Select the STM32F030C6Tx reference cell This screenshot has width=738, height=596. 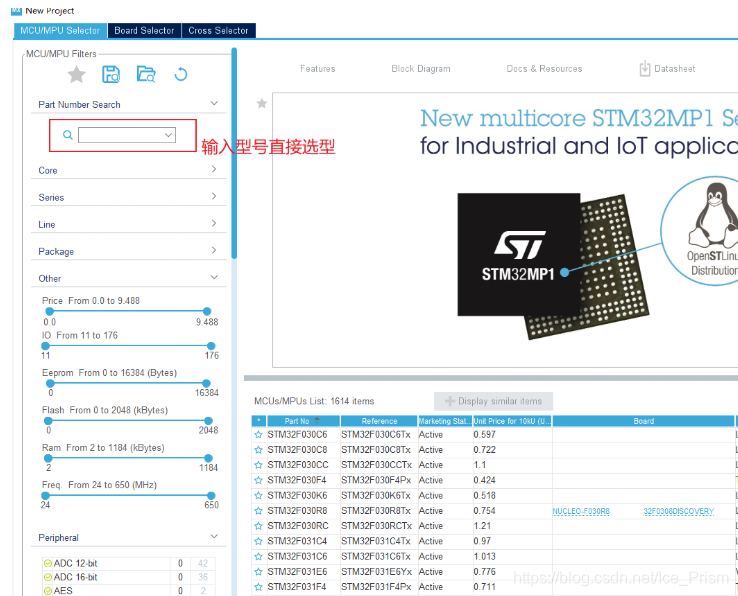point(376,435)
